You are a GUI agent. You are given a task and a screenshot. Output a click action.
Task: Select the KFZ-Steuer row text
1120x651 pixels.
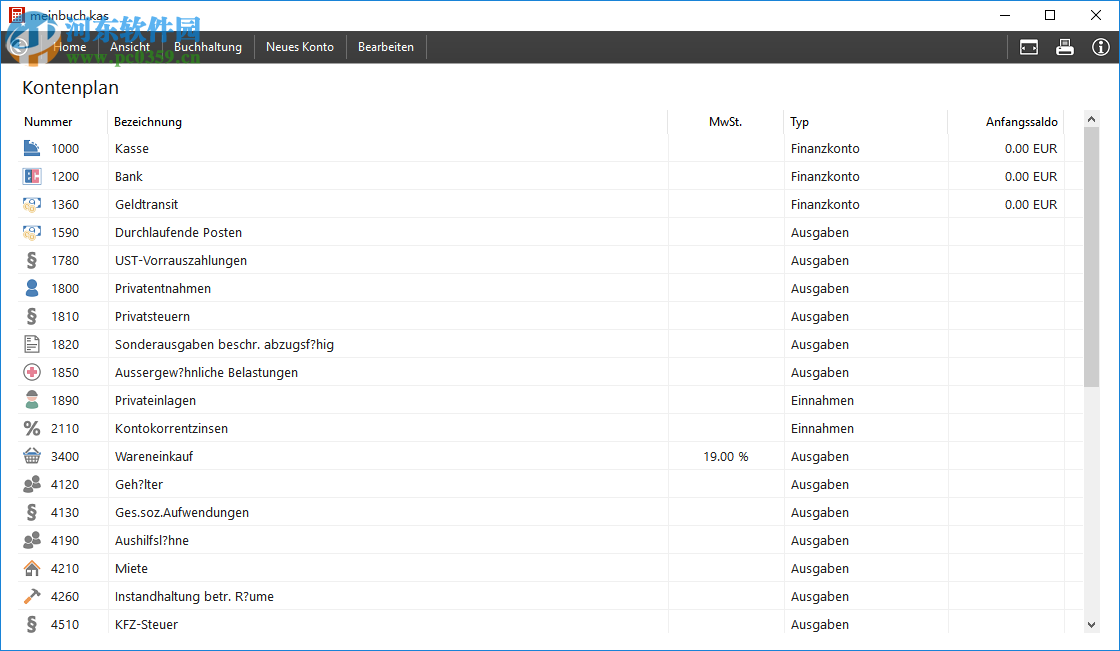tap(146, 624)
